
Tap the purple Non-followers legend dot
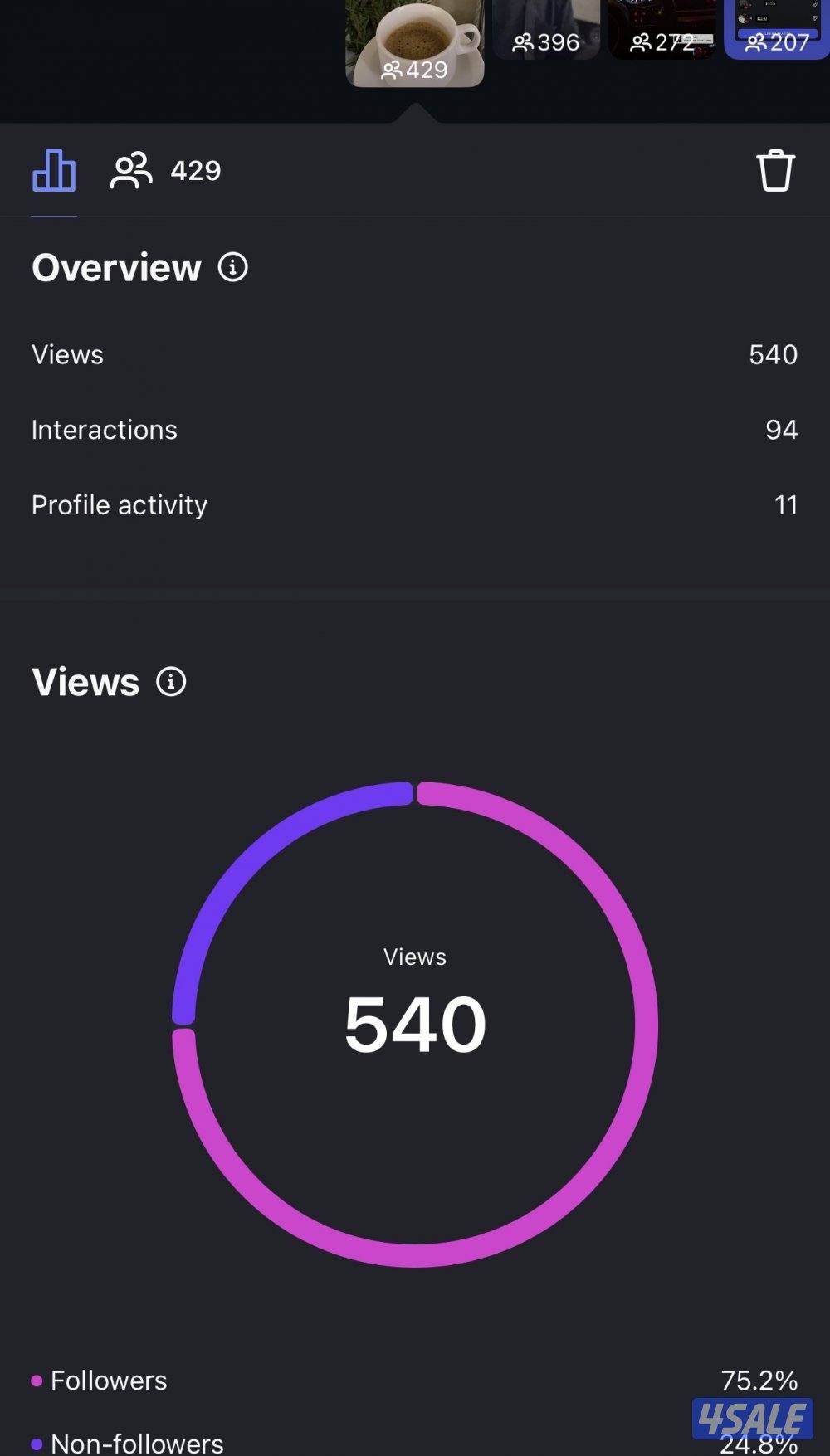click(37, 1444)
